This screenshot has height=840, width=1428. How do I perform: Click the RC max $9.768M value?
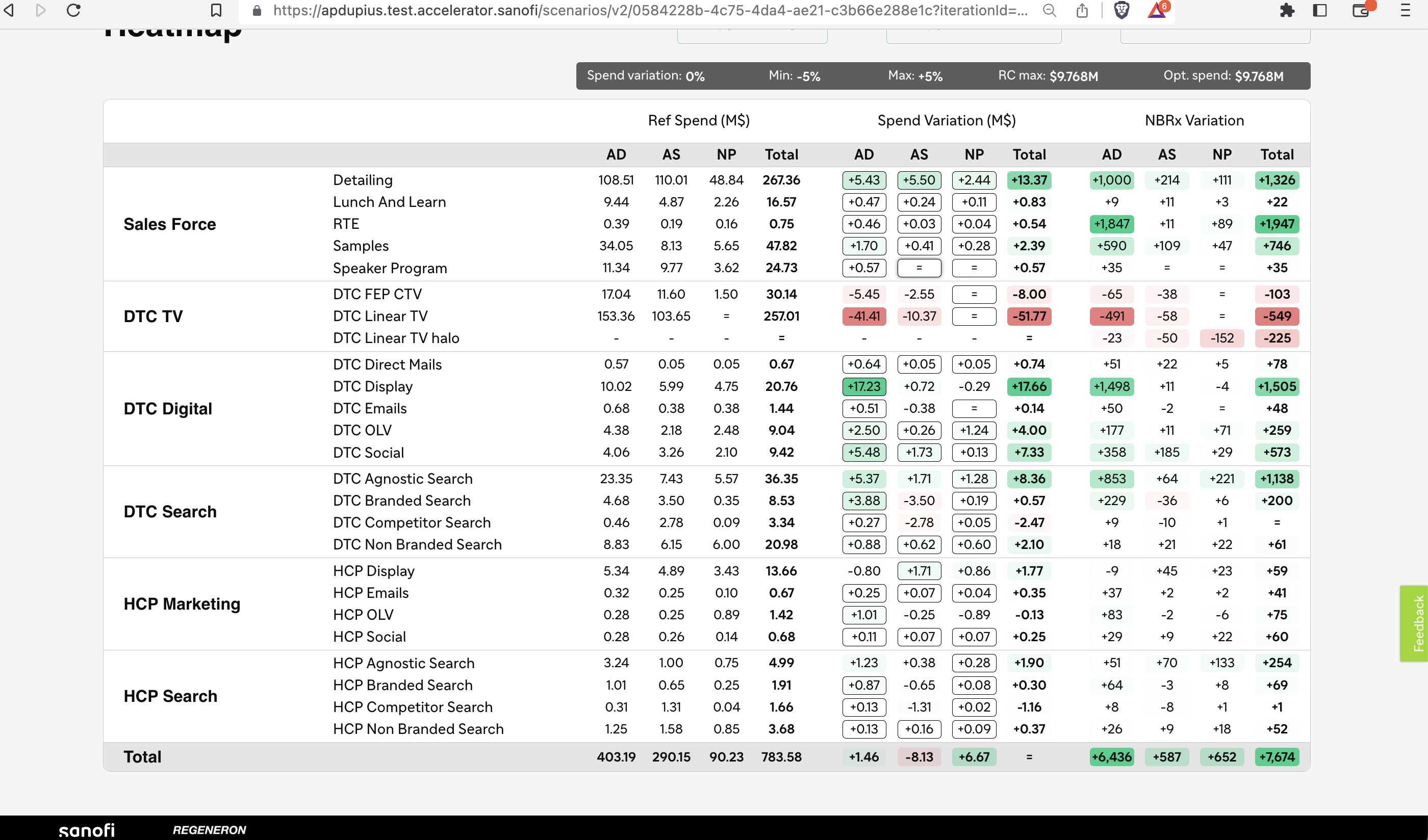tap(1073, 76)
